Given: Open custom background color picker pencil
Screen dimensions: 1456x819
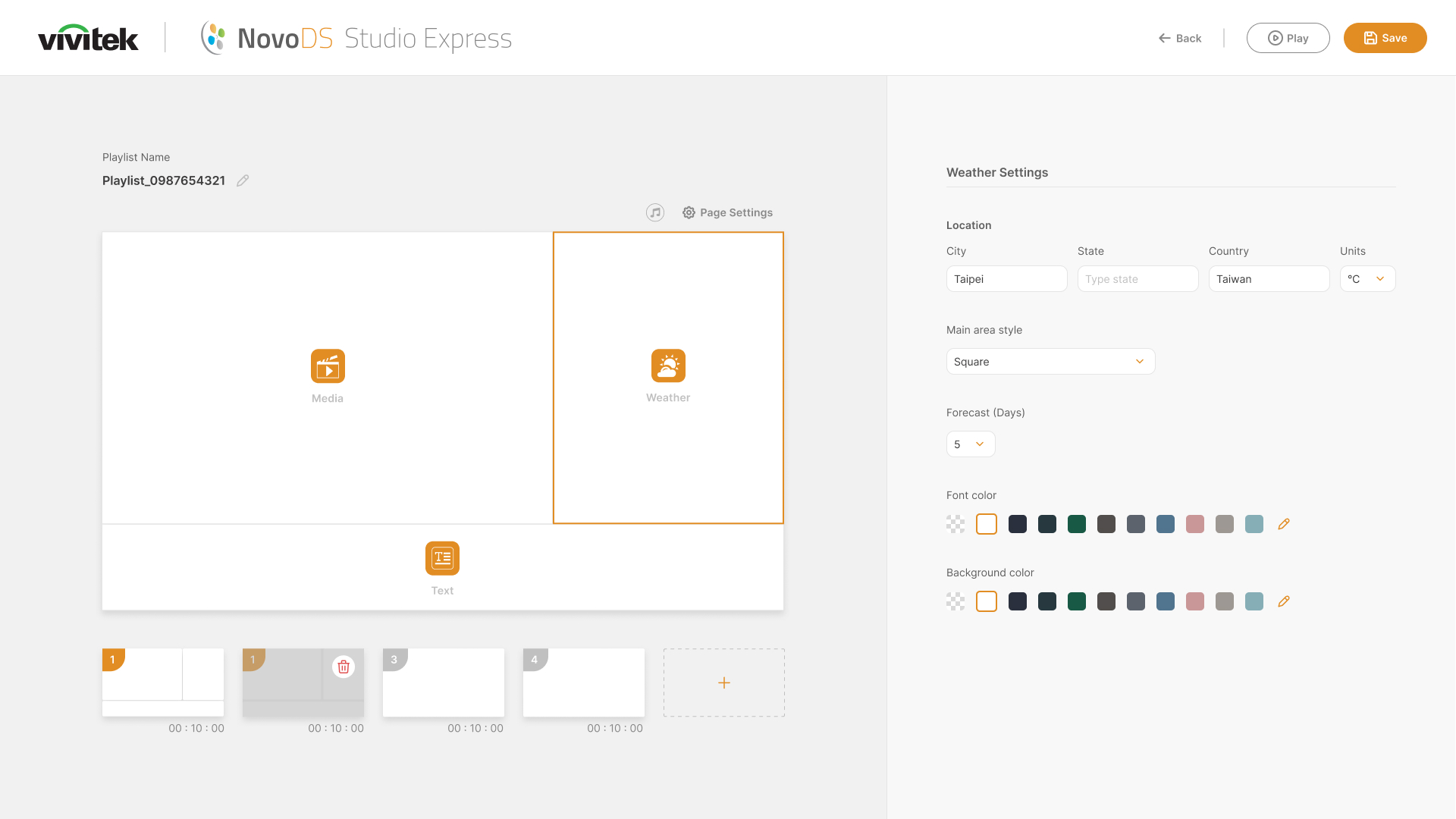Looking at the screenshot, I should coord(1284,601).
